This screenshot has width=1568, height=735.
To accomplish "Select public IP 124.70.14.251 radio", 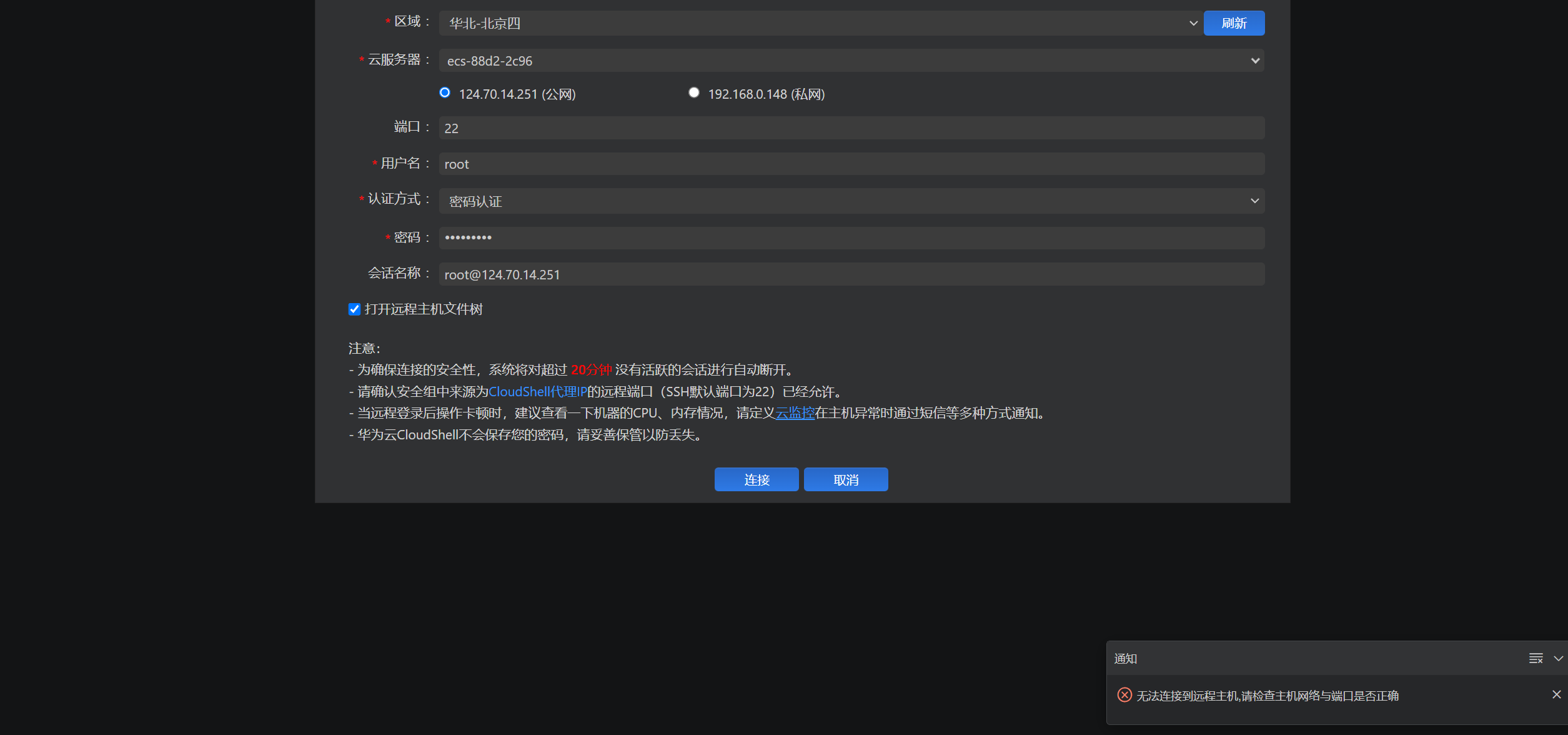I will (445, 92).
